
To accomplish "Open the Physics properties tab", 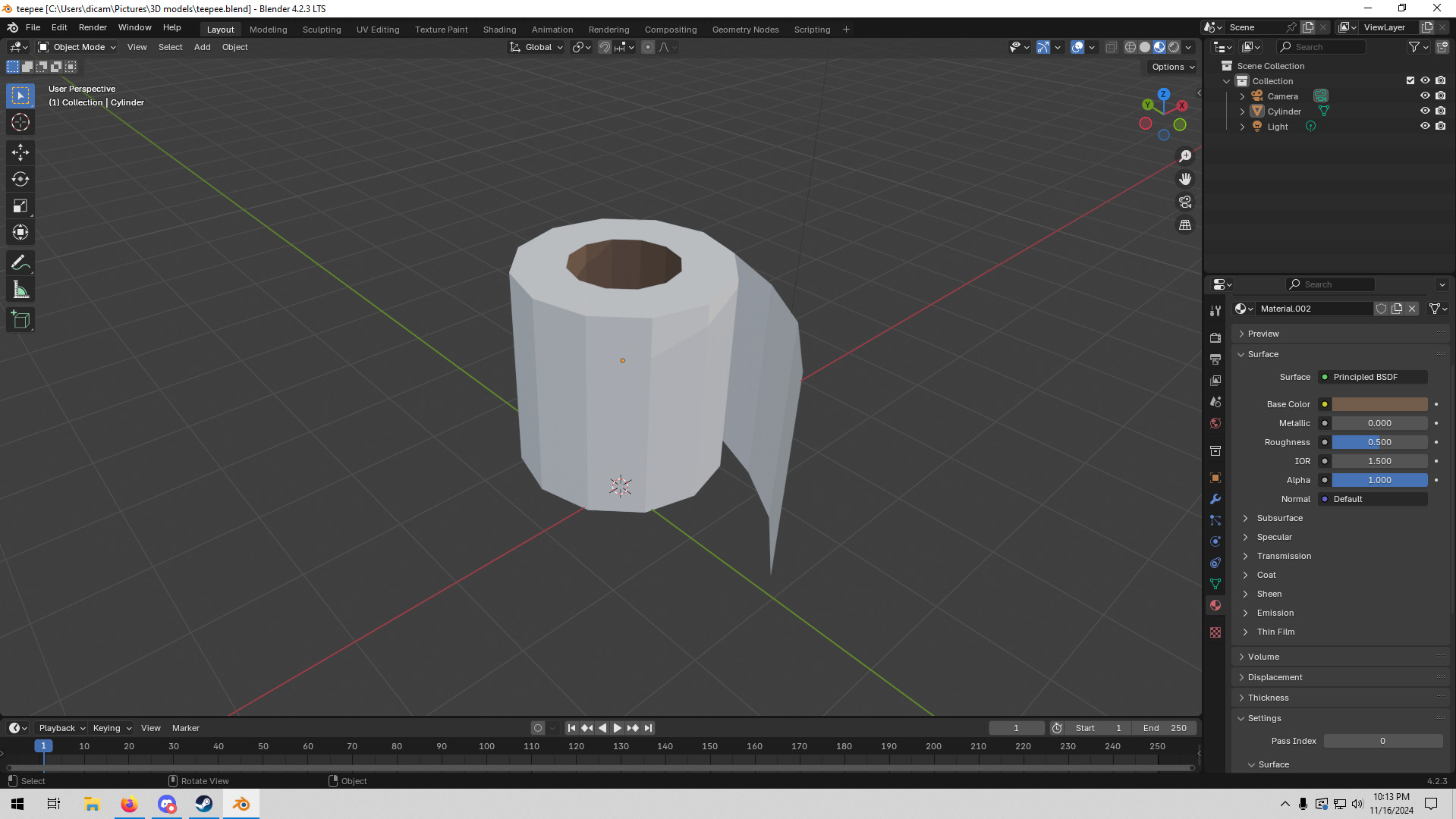I will tap(1215, 541).
